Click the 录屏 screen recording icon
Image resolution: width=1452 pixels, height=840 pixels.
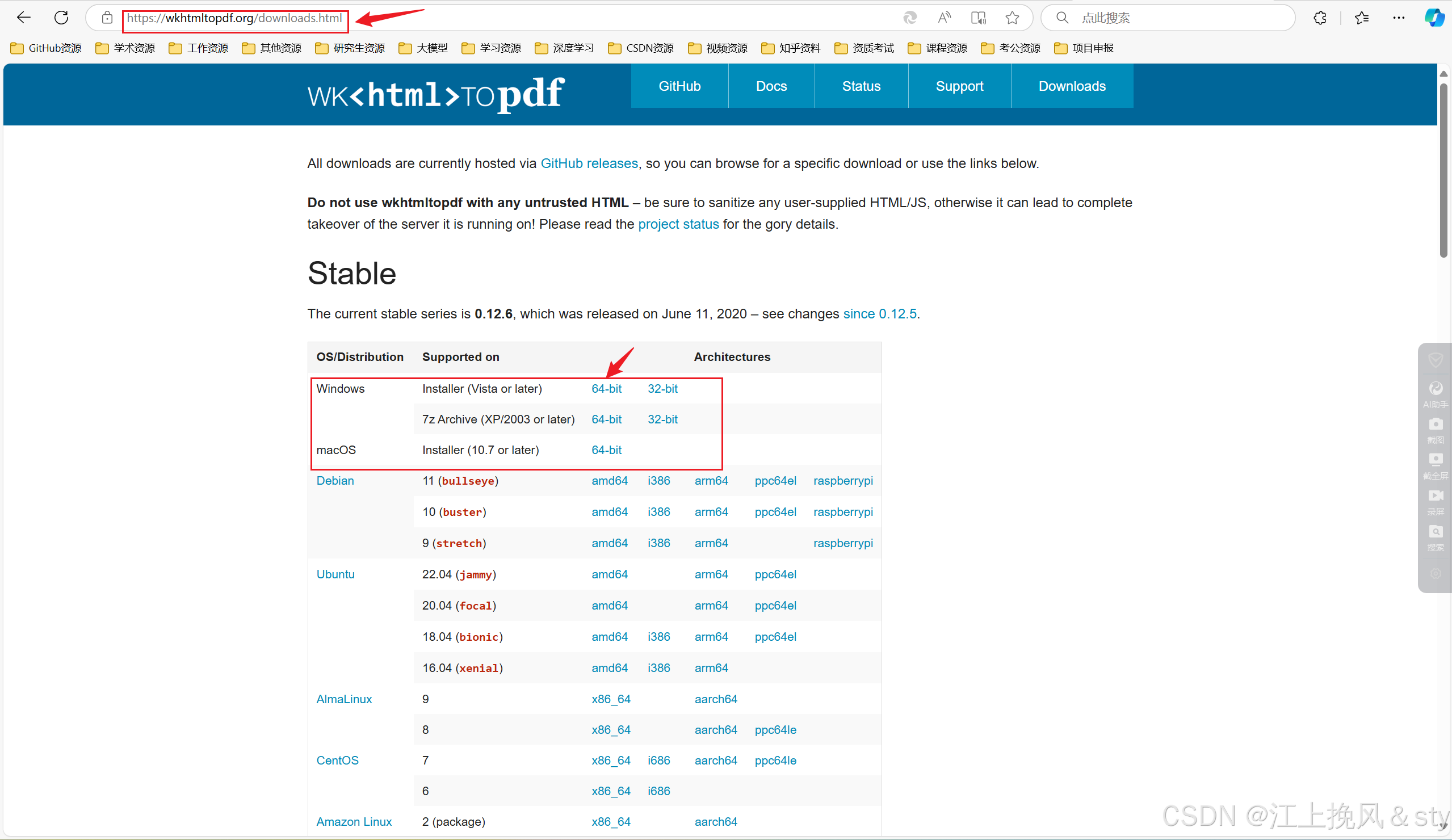pyautogui.click(x=1436, y=502)
